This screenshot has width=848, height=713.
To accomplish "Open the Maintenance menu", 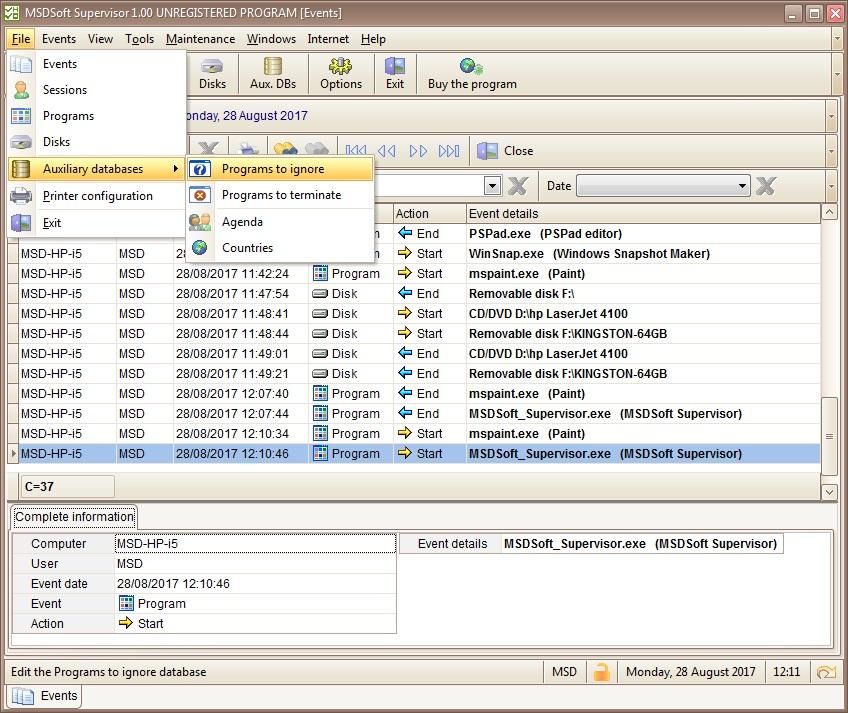I will pyautogui.click(x=200, y=39).
